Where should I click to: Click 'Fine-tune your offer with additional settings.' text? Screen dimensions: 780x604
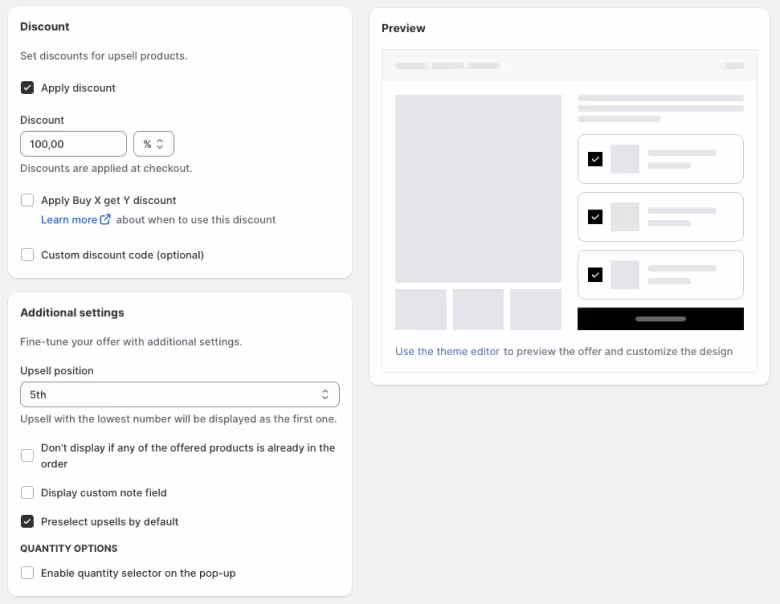pyautogui.click(x=131, y=342)
